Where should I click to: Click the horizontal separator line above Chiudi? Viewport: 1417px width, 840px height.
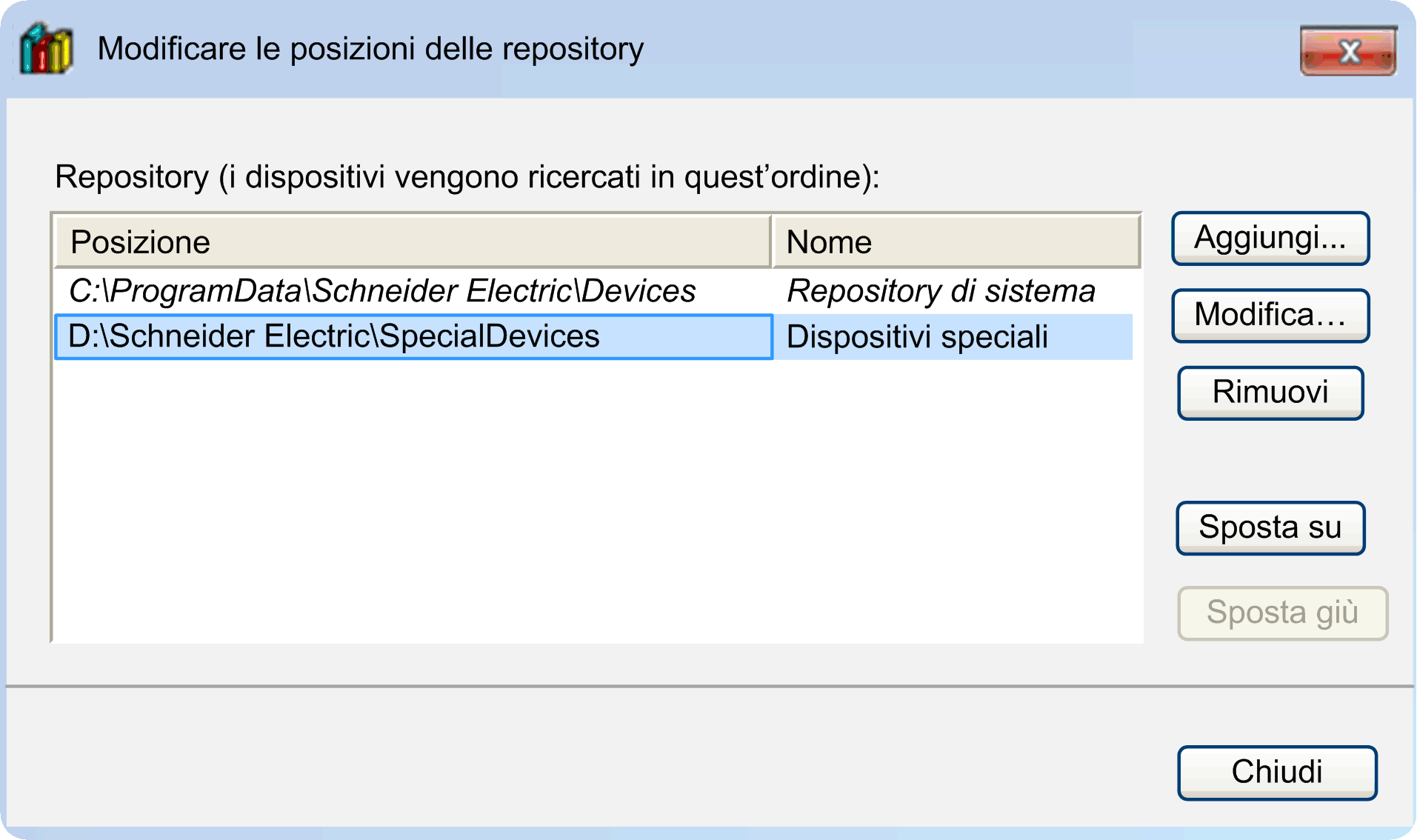(x=710, y=686)
